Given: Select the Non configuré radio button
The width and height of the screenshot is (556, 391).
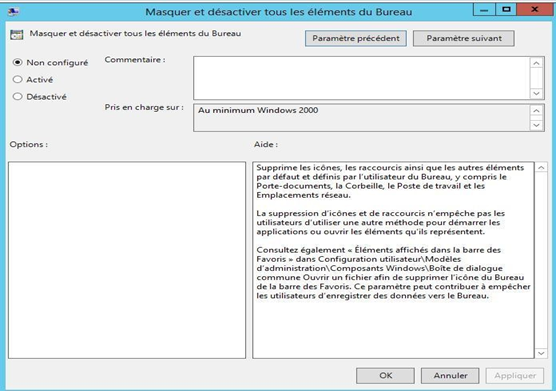Looking at the screenshot, I should pyautogui.click(x=17, y=62).
